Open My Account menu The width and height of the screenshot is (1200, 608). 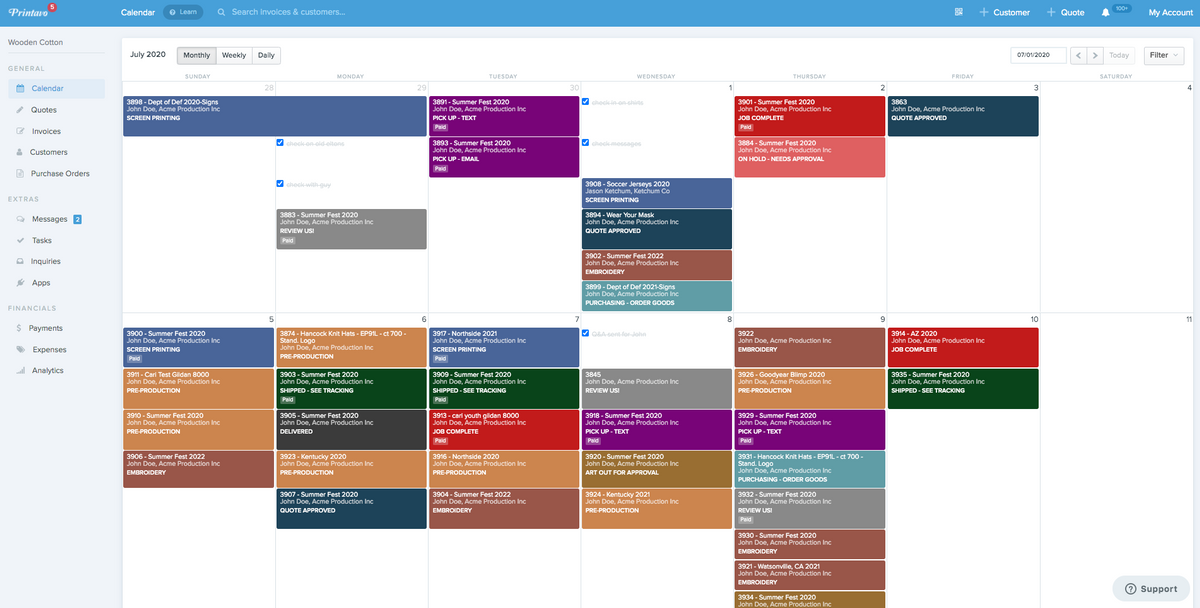point(1170,12)
